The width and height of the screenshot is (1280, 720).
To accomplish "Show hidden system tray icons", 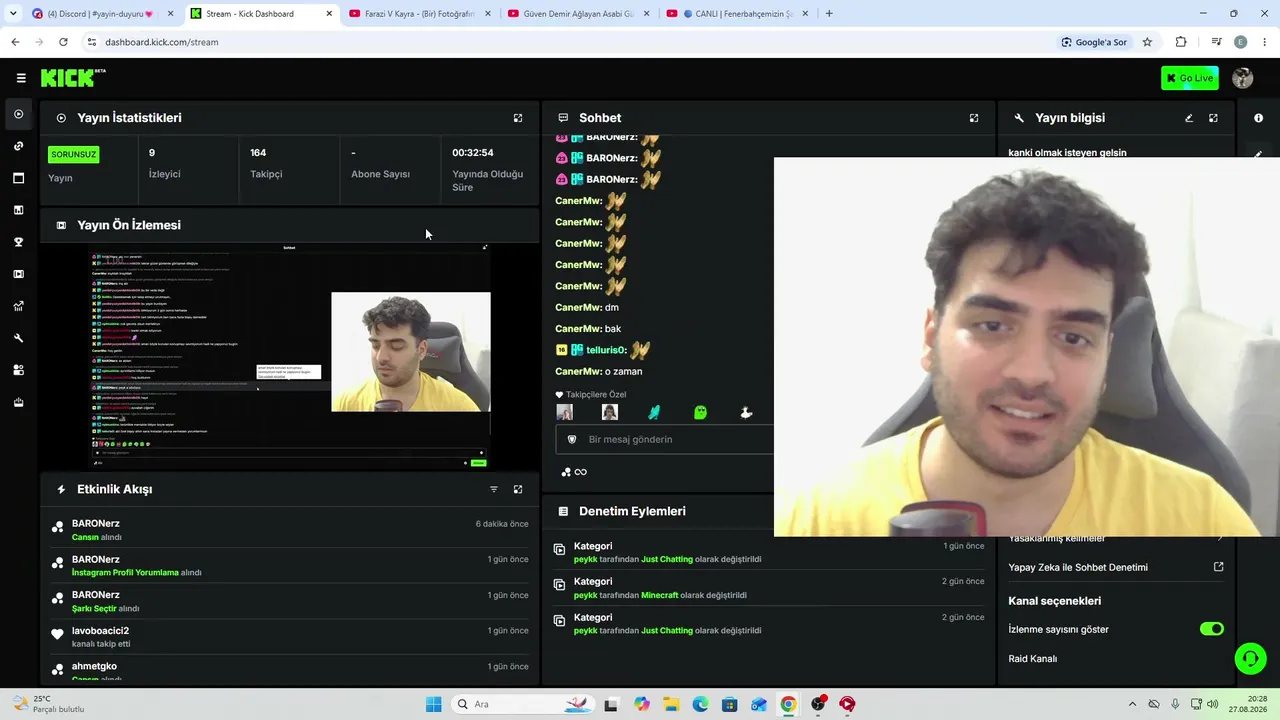I will pyautogui.click(x=1132, y=704).
